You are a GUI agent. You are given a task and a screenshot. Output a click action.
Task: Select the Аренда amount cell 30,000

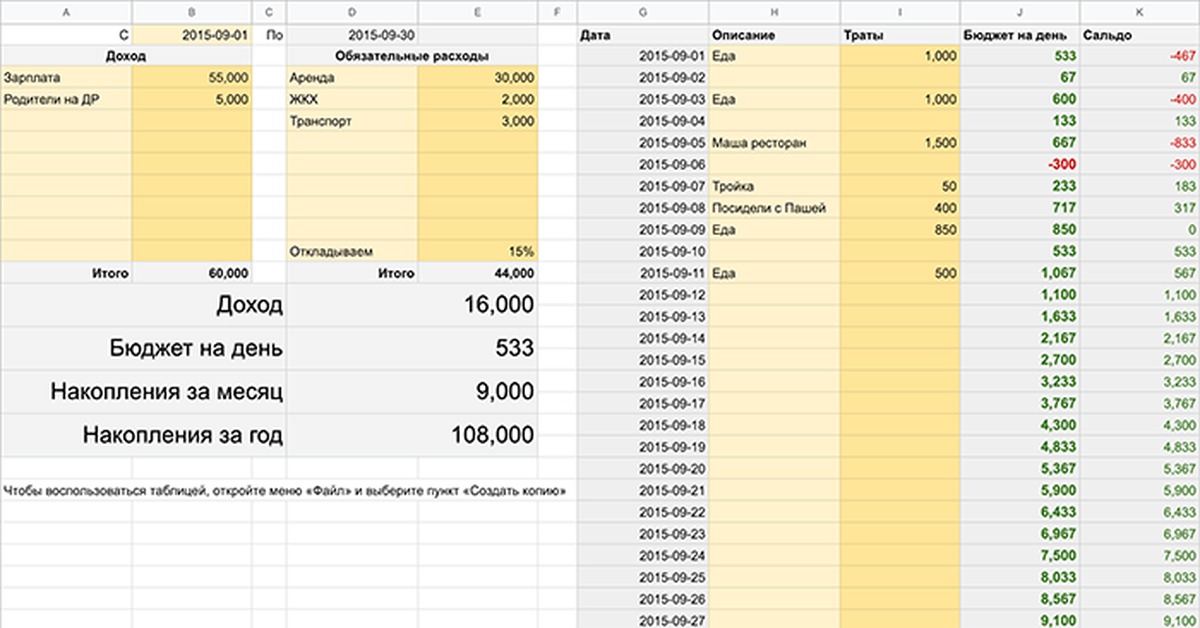tap(477, 77)
